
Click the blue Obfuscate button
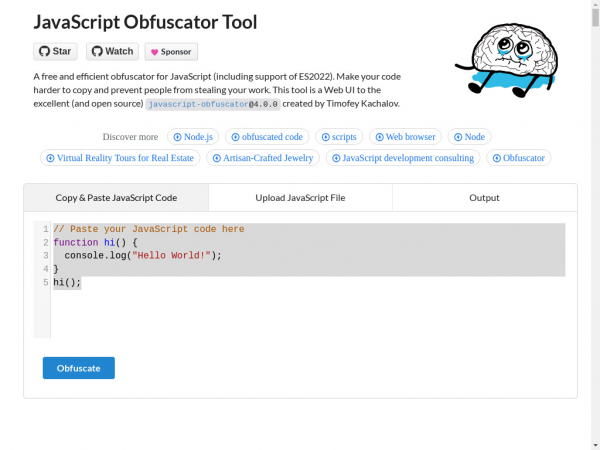point(79,368)
